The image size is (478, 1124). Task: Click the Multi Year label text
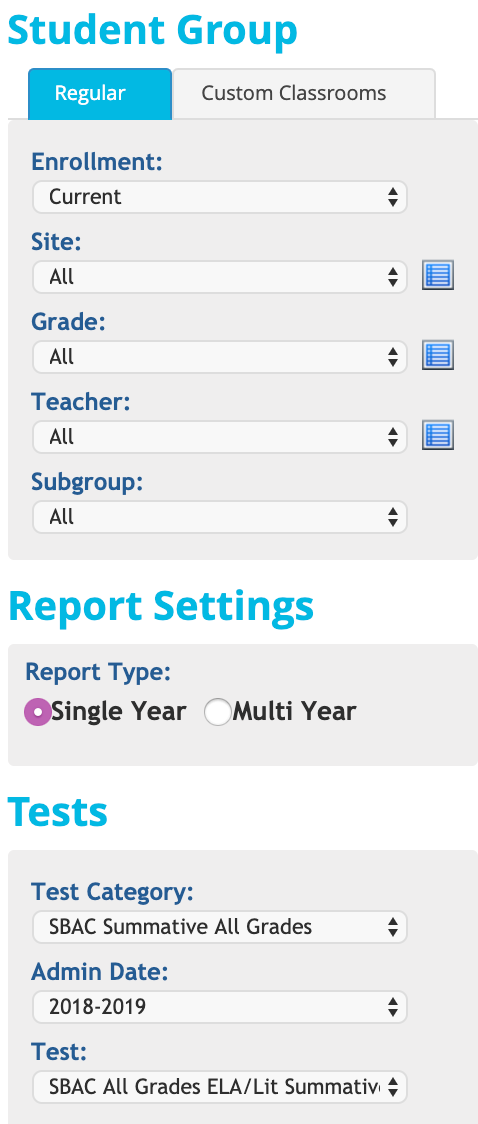(x=295, y=712)
